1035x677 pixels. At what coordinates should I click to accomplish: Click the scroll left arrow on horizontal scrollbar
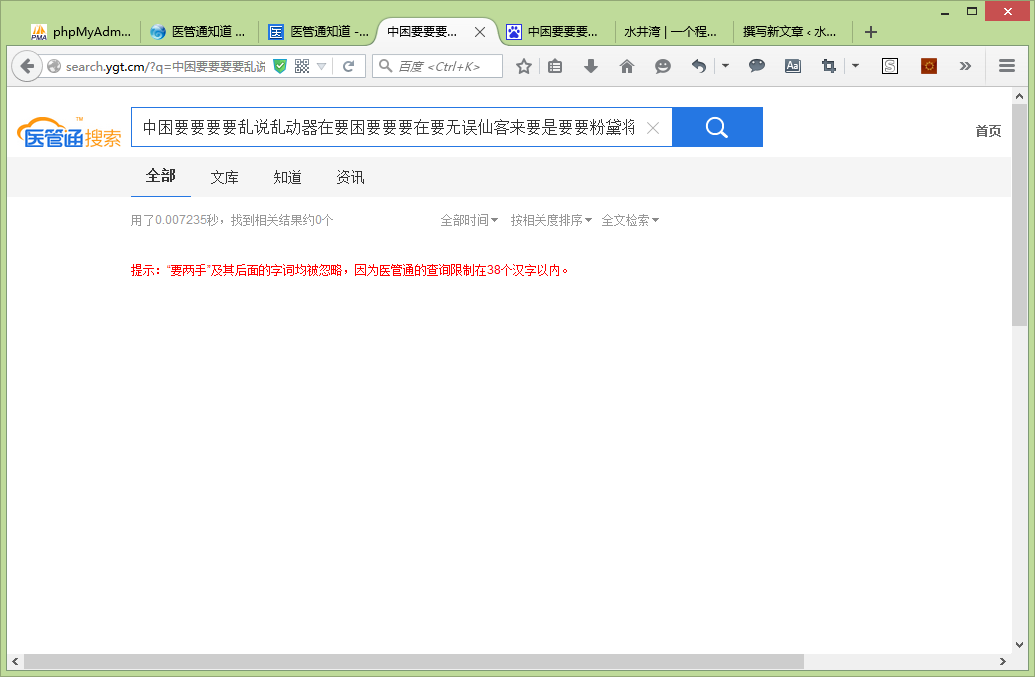15,661
